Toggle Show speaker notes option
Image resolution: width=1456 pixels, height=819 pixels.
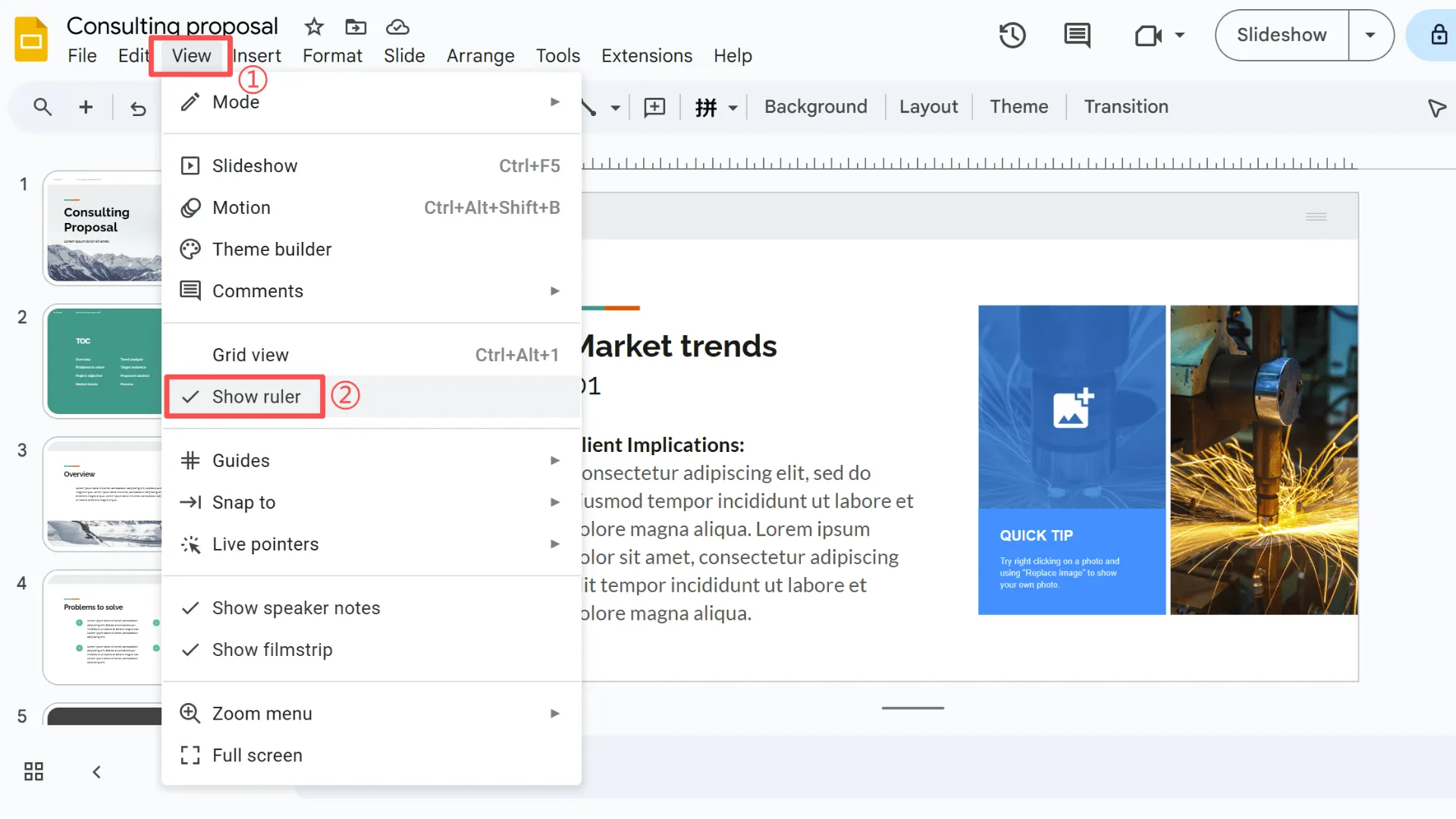(372, 607)
